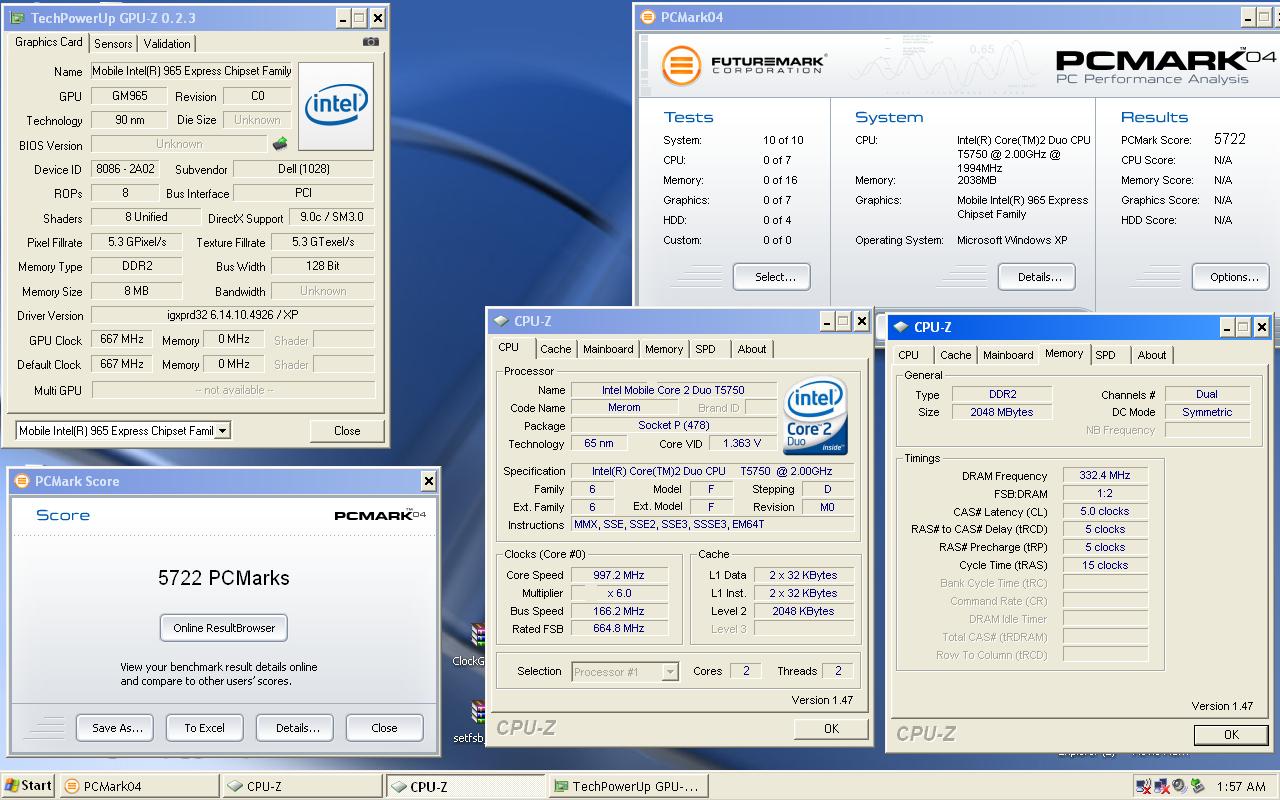1280x800 pixels.
Task: Switch to PCMark04 from the taskbar
Action: pos(139,786)
